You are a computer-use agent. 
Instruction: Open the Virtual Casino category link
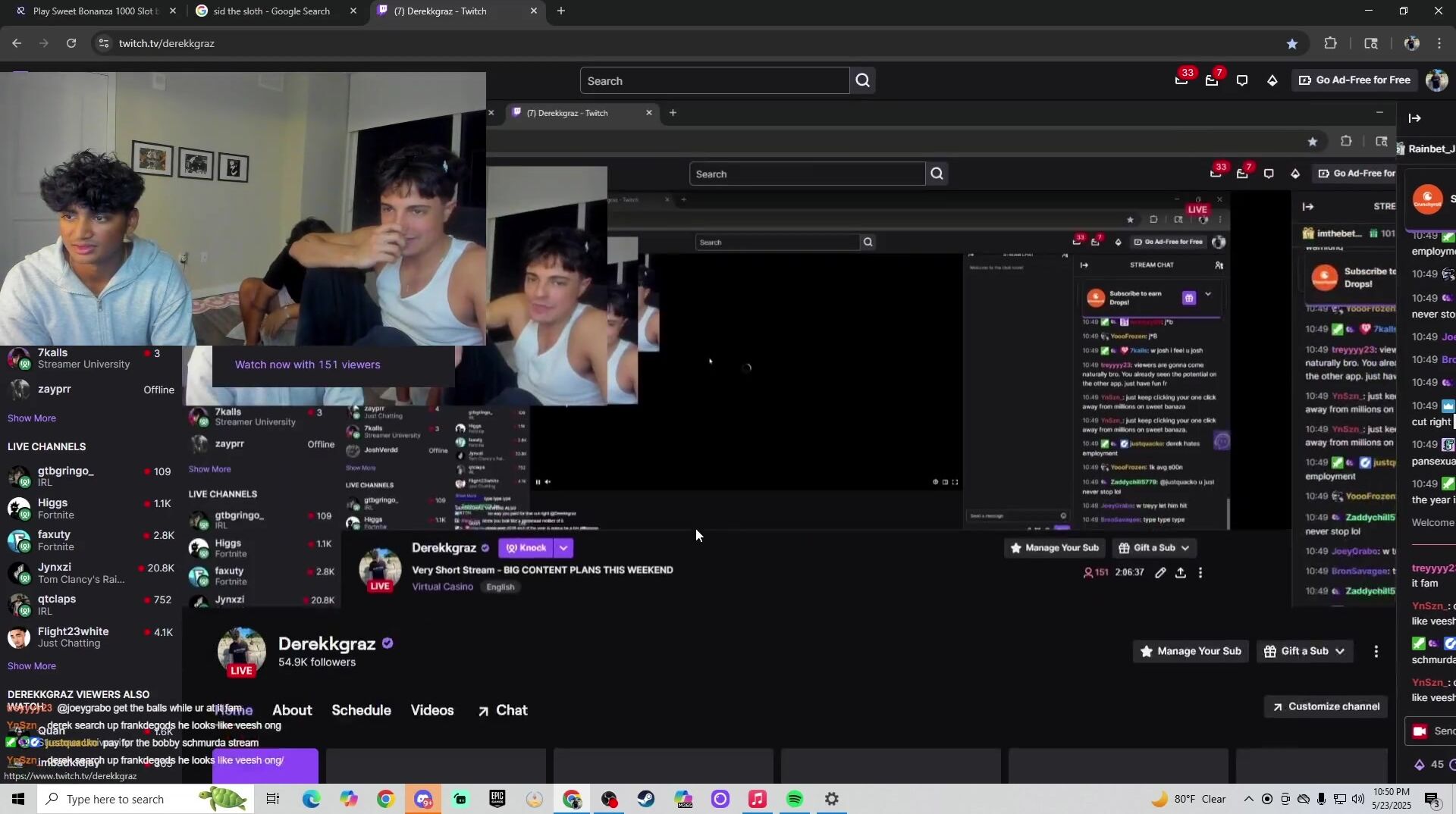coord(442,587)
